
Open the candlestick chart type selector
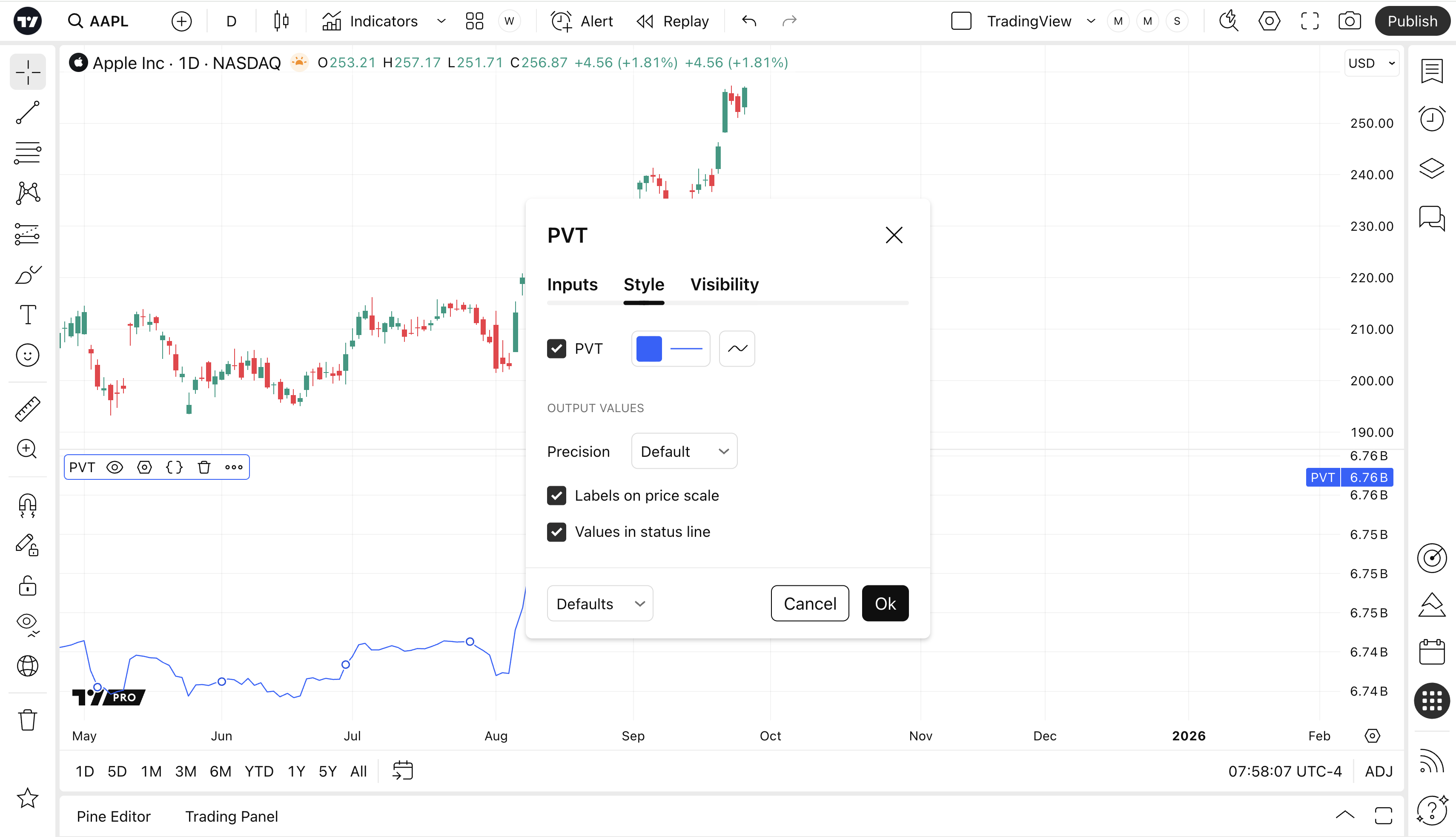click(281, 21)
